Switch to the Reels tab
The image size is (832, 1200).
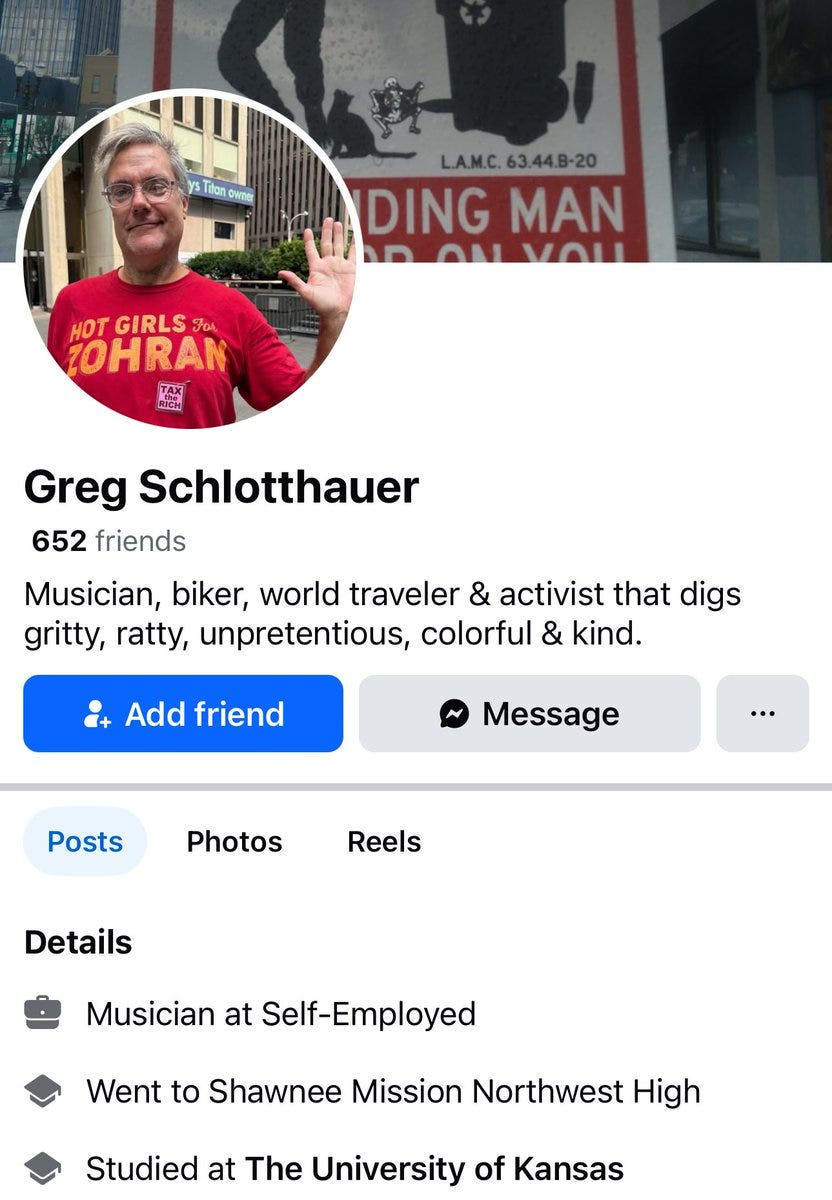(x=384, y=842)
